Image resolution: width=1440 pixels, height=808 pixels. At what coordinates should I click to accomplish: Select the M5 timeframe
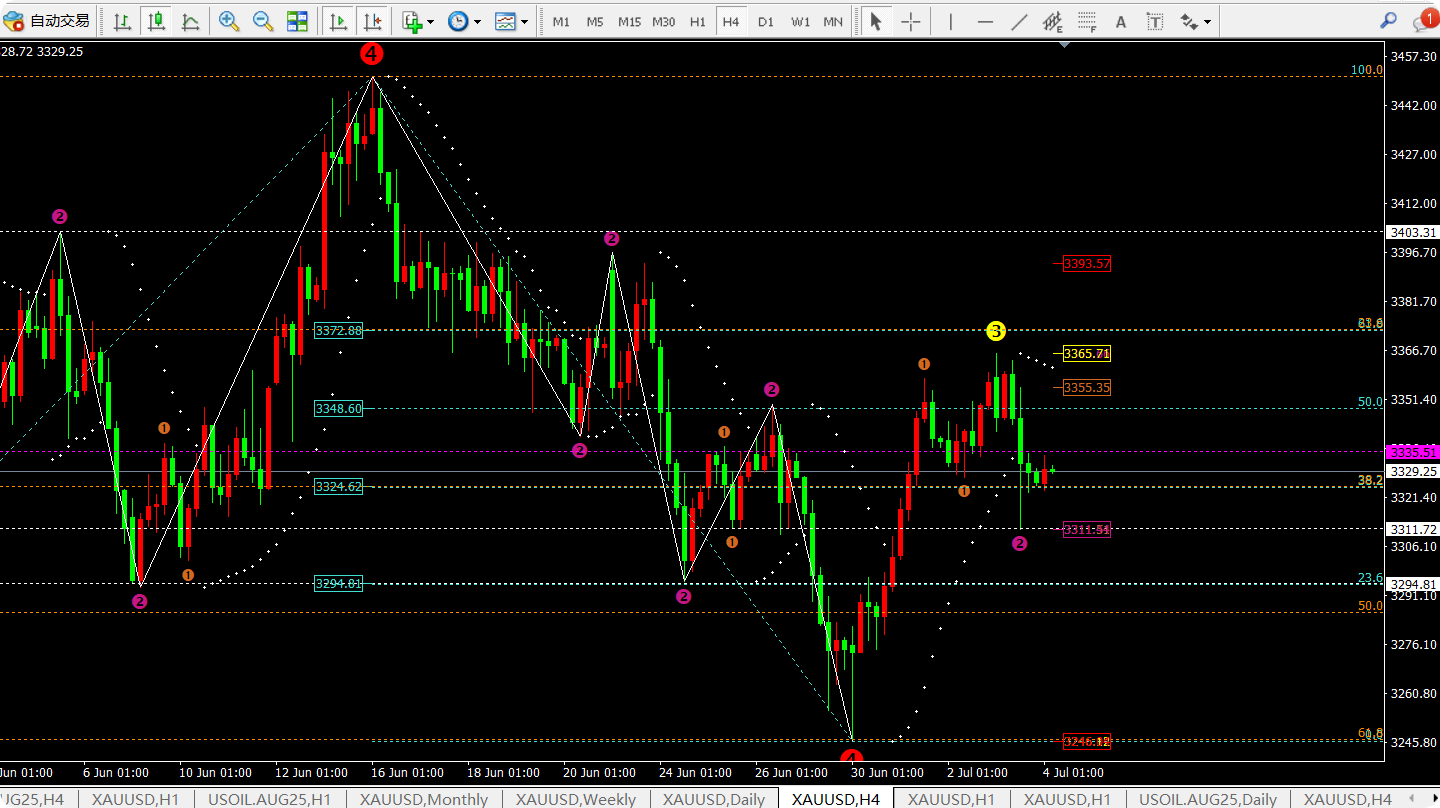tap(595, 21)
